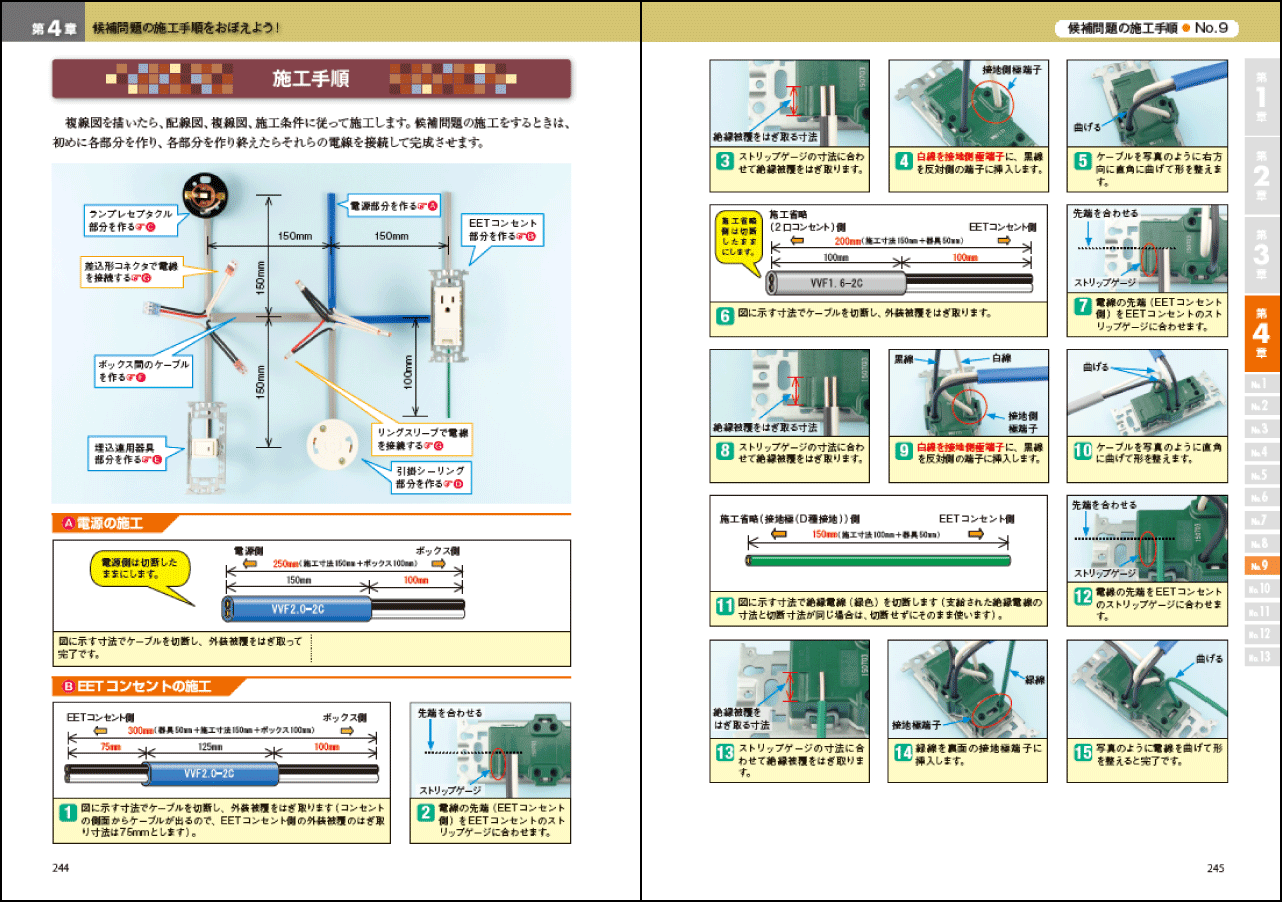The height and width of the screenshot is (902, 1282).
Task: Click the step 1 number badge
Action: (x=65, y=814)
